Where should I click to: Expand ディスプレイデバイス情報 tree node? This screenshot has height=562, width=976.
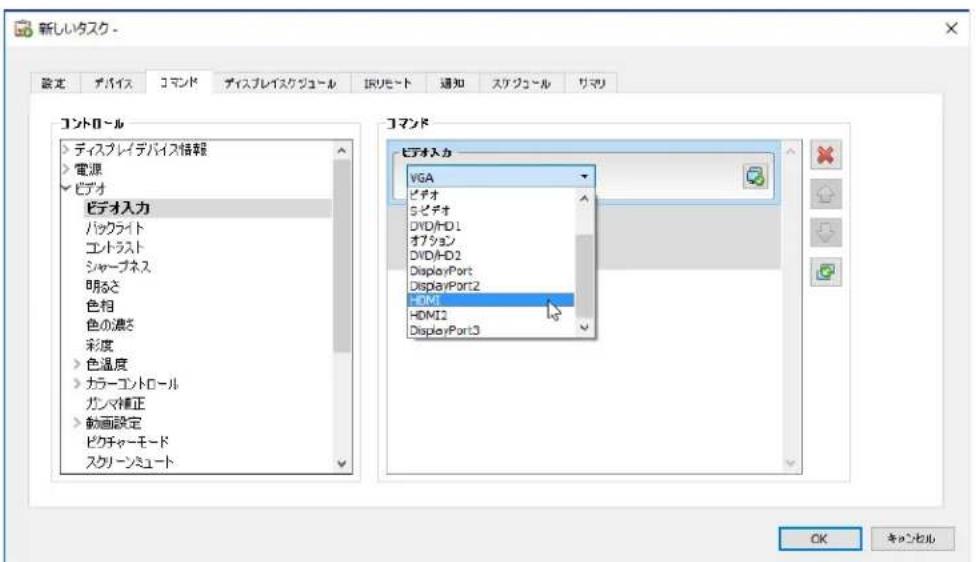tap(66, 149)
